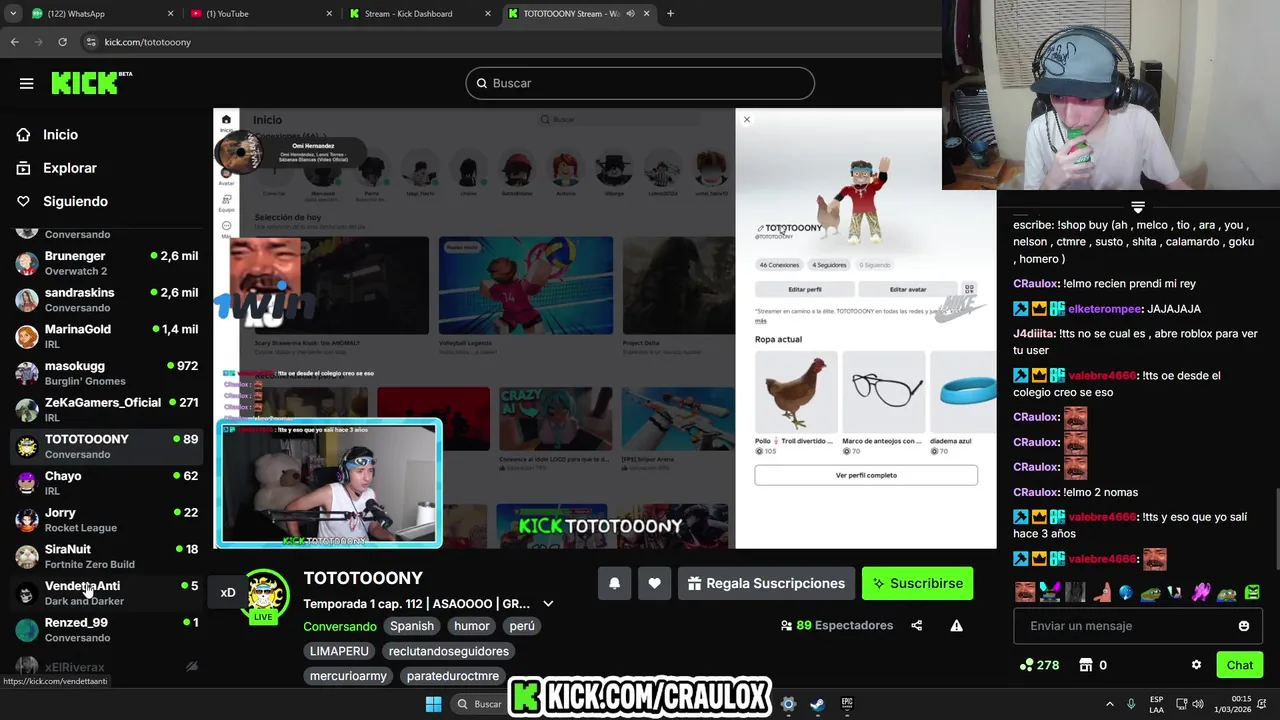Mute the TOTOTOOONY Stream tab audio icon
Image resolution: width=1280 pixels, height=720 pixels.
click(631, 14)
